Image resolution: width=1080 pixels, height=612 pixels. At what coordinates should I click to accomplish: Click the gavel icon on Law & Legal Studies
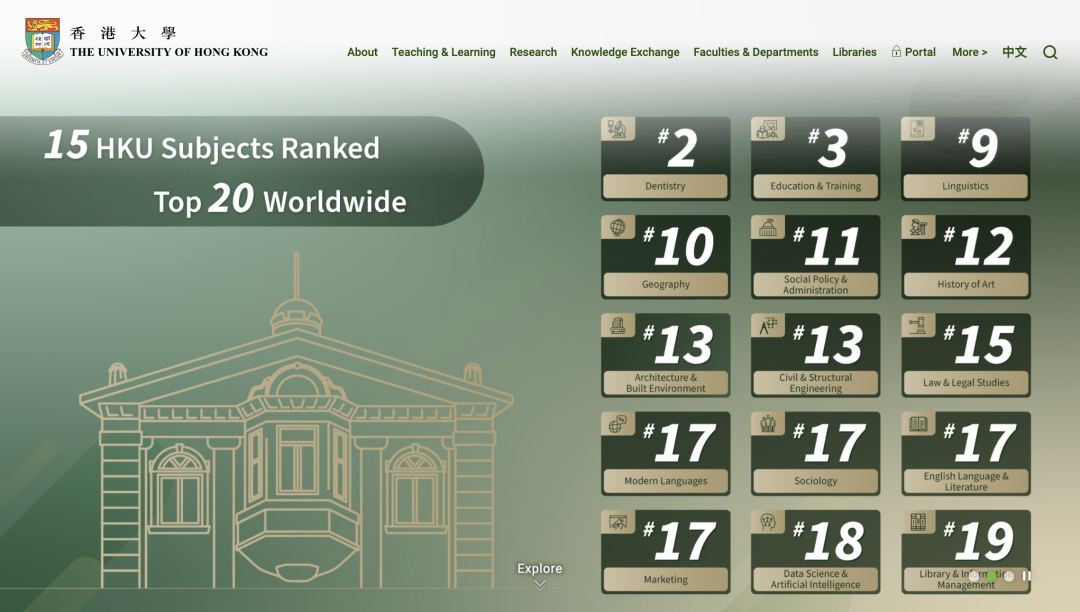(917, 326)
